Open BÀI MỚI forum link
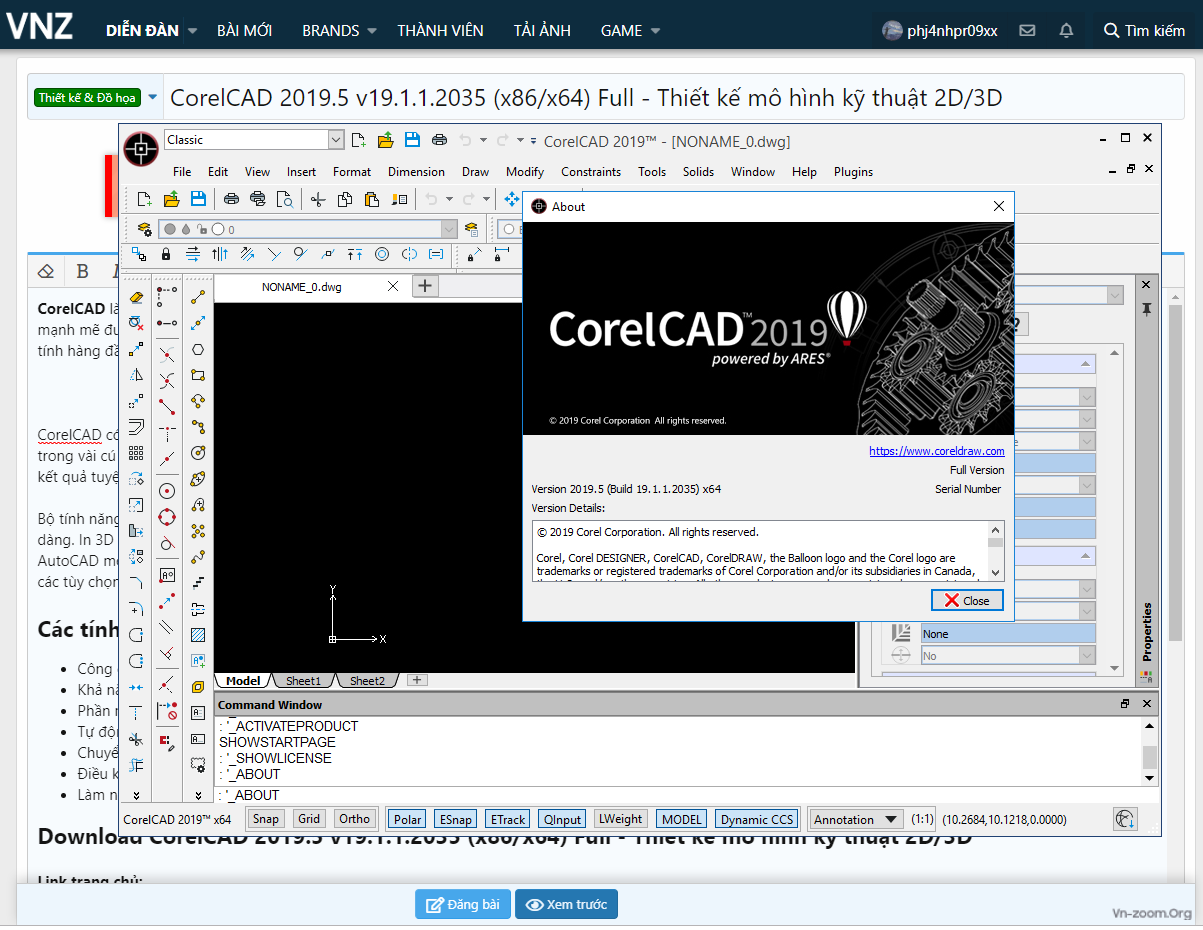 (244, 31)
